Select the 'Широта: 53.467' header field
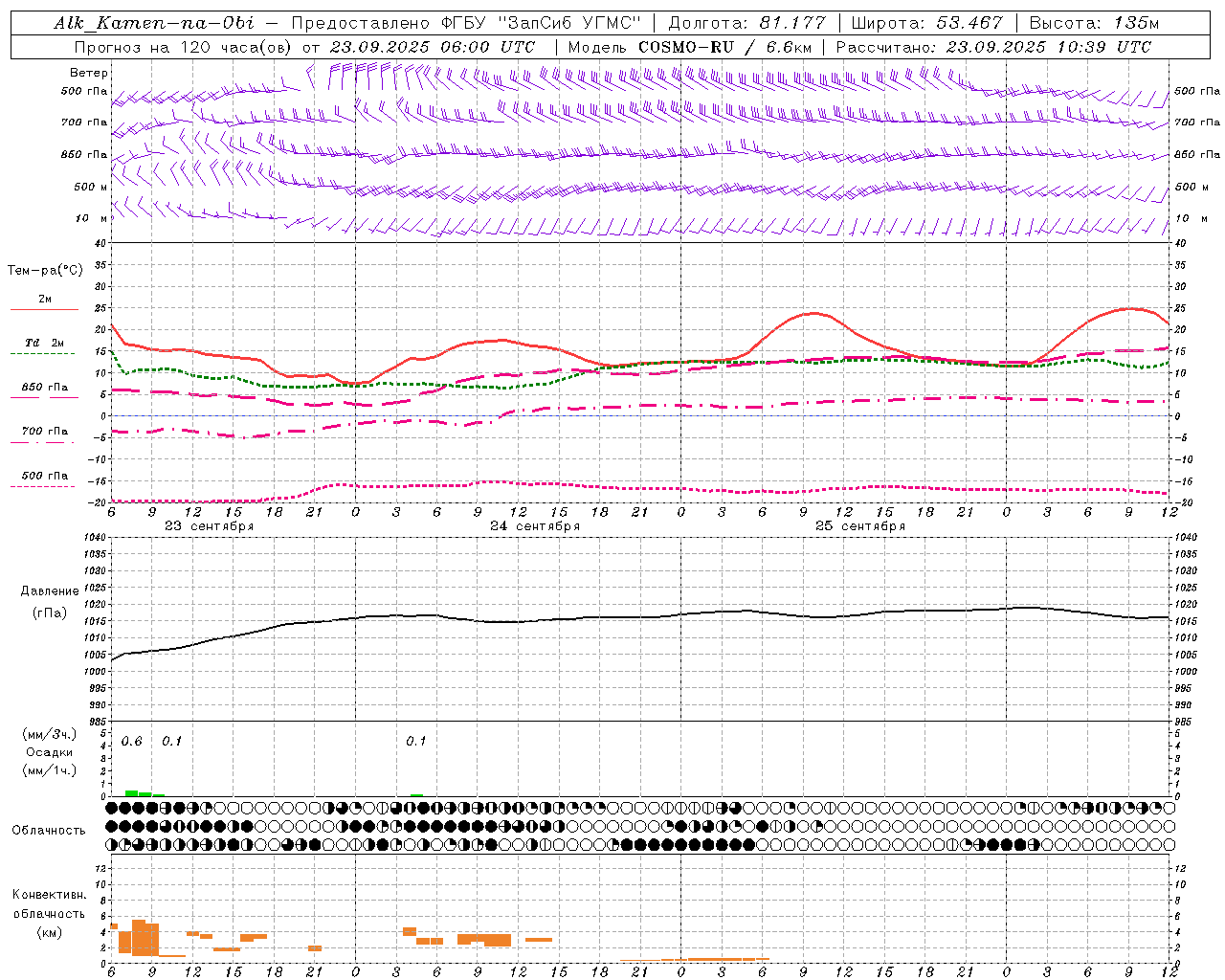This screenshot has height=980, width=1225. [x=927, y=23]
